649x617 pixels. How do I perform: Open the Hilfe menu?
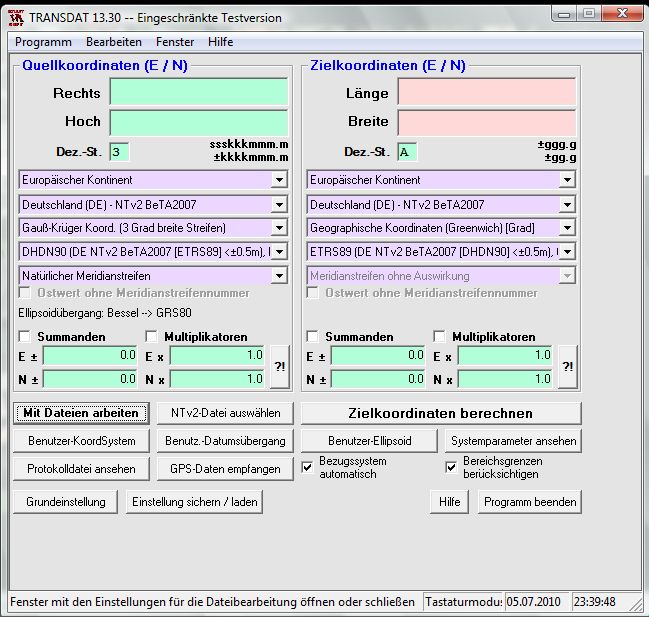click(x=221, y=42)
